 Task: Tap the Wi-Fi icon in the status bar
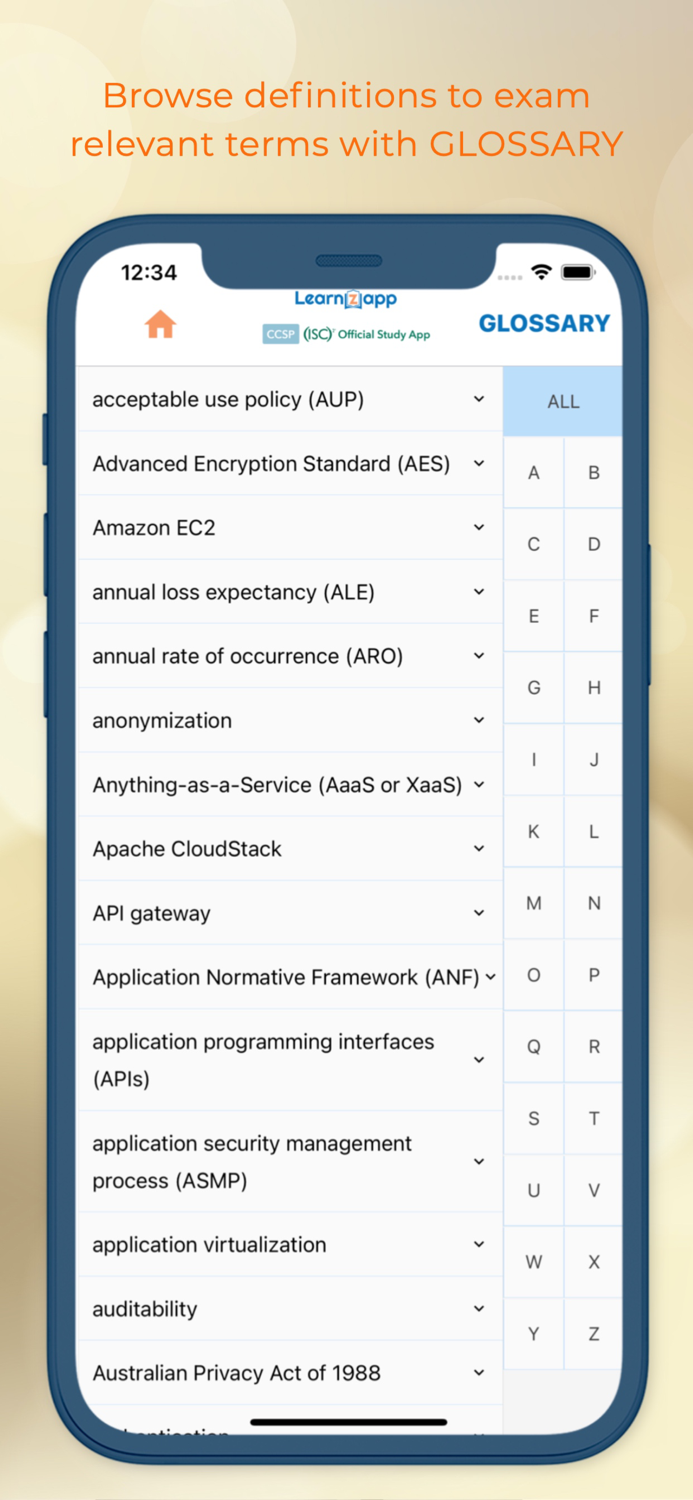541,272
